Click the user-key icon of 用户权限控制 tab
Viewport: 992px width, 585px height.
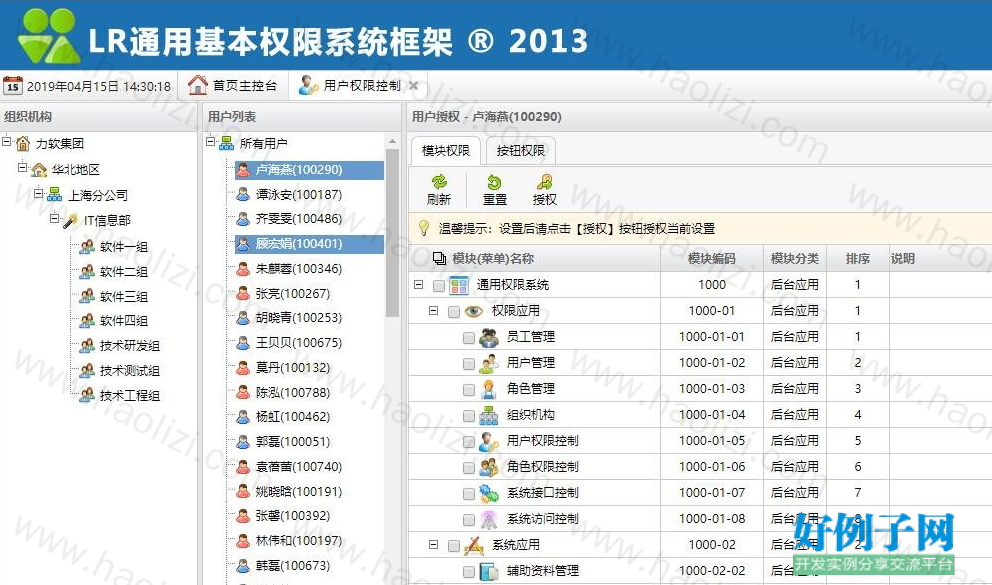point(308,85)
